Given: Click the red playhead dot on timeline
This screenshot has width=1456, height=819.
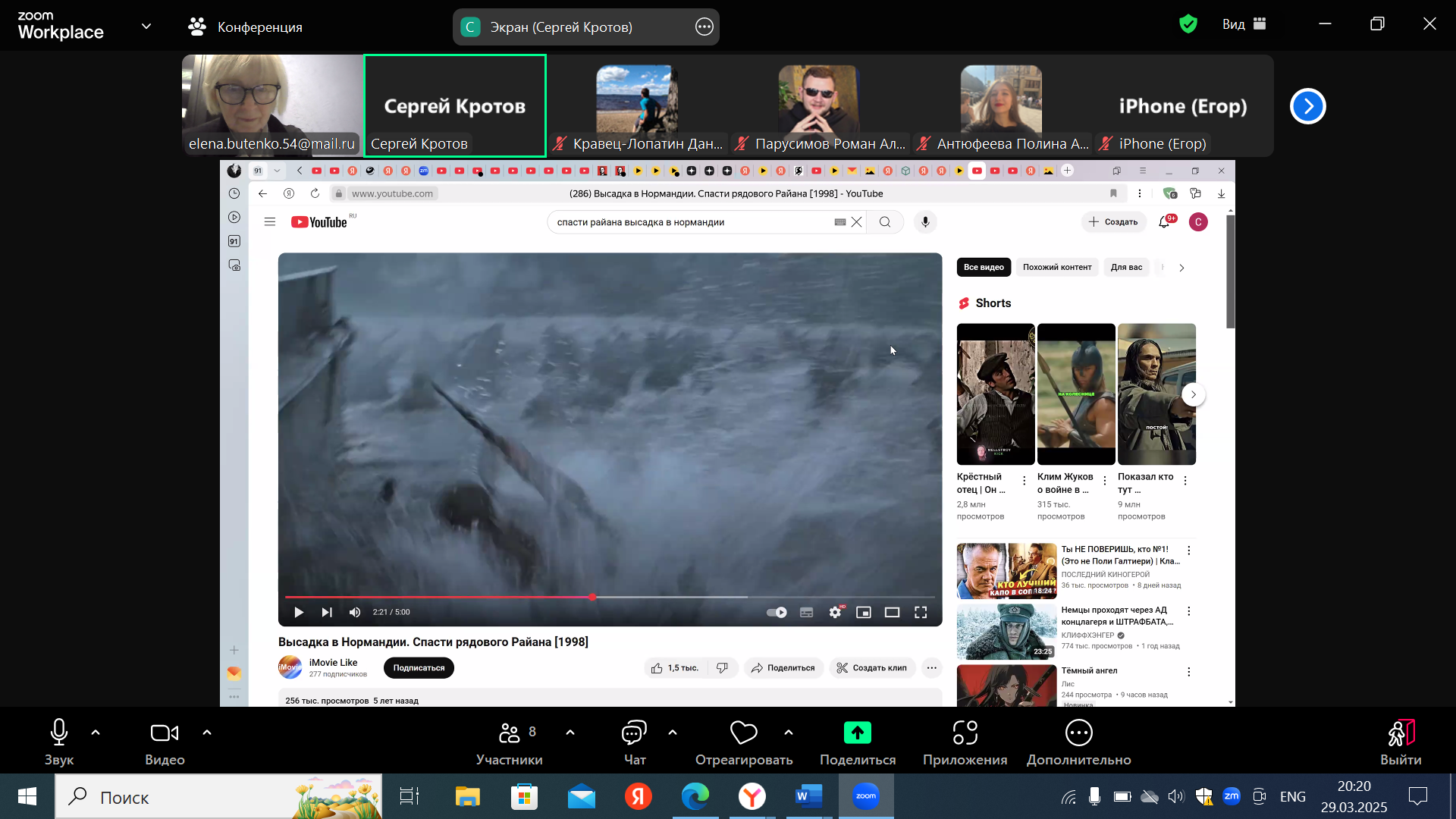Looking at the screenshot, I should [x=592, y=598].
